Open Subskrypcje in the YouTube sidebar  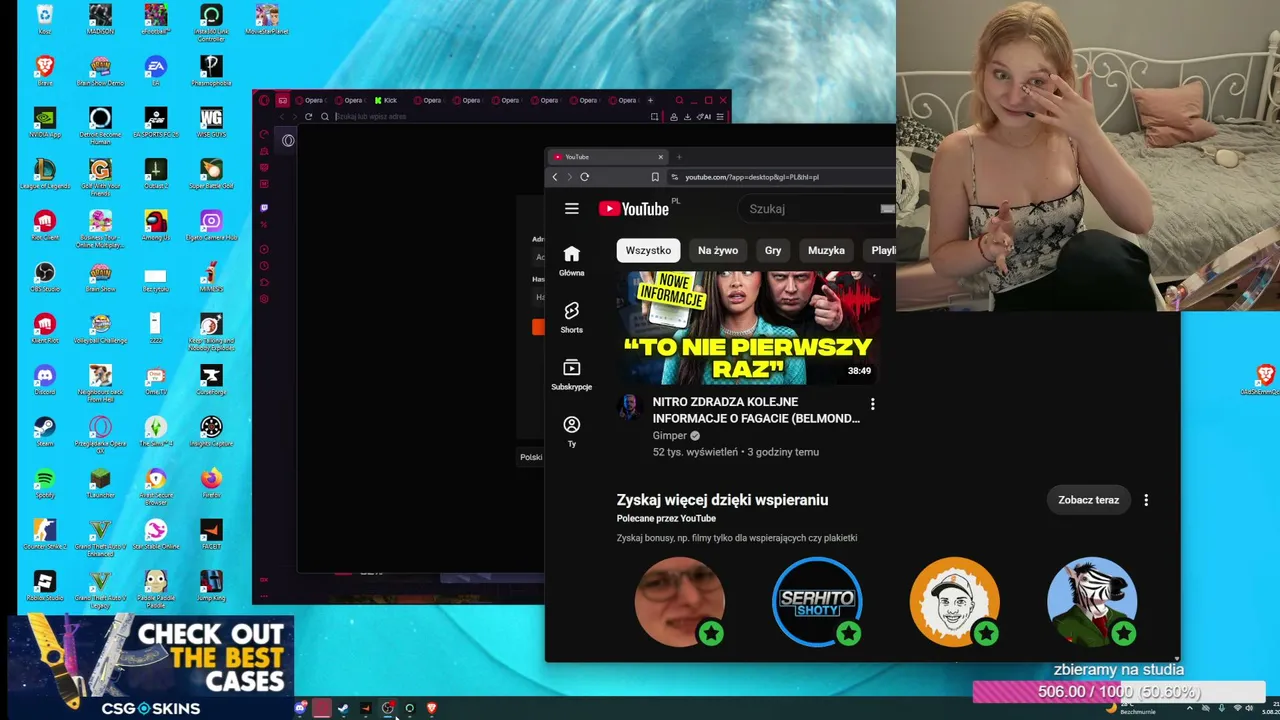tap(572, 374)
